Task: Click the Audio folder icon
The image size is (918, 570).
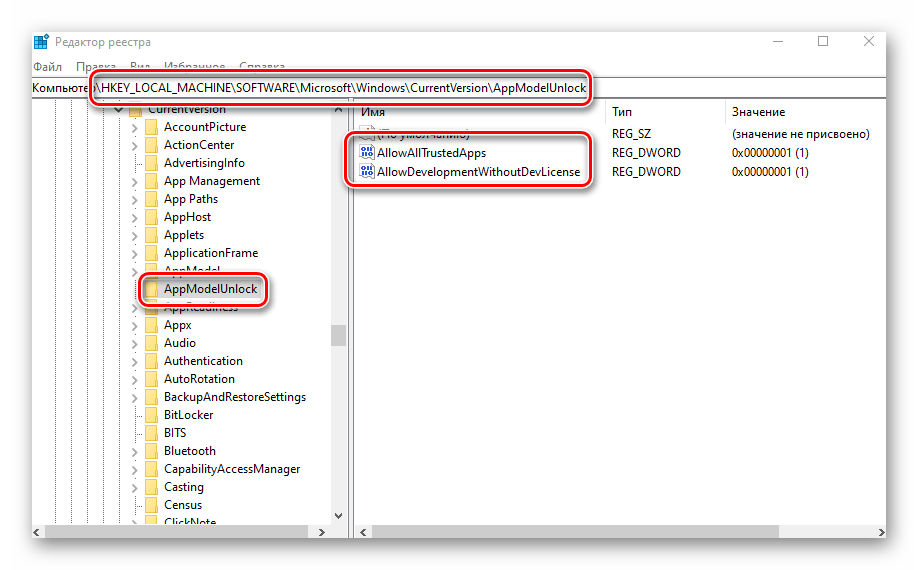Action: coord(151,343)
